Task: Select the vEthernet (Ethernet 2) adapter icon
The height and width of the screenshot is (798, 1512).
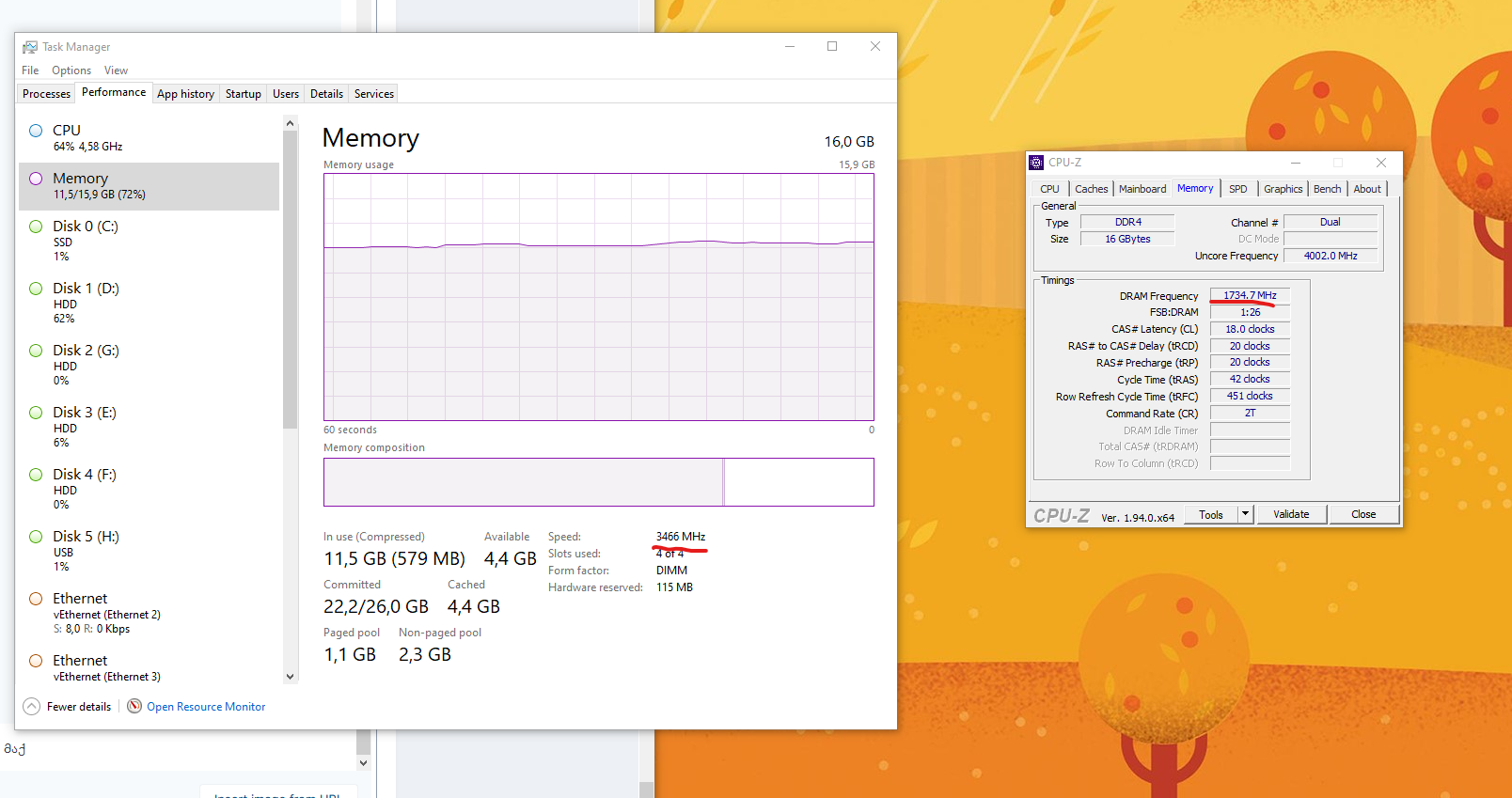Action: [x=36, y=599]
